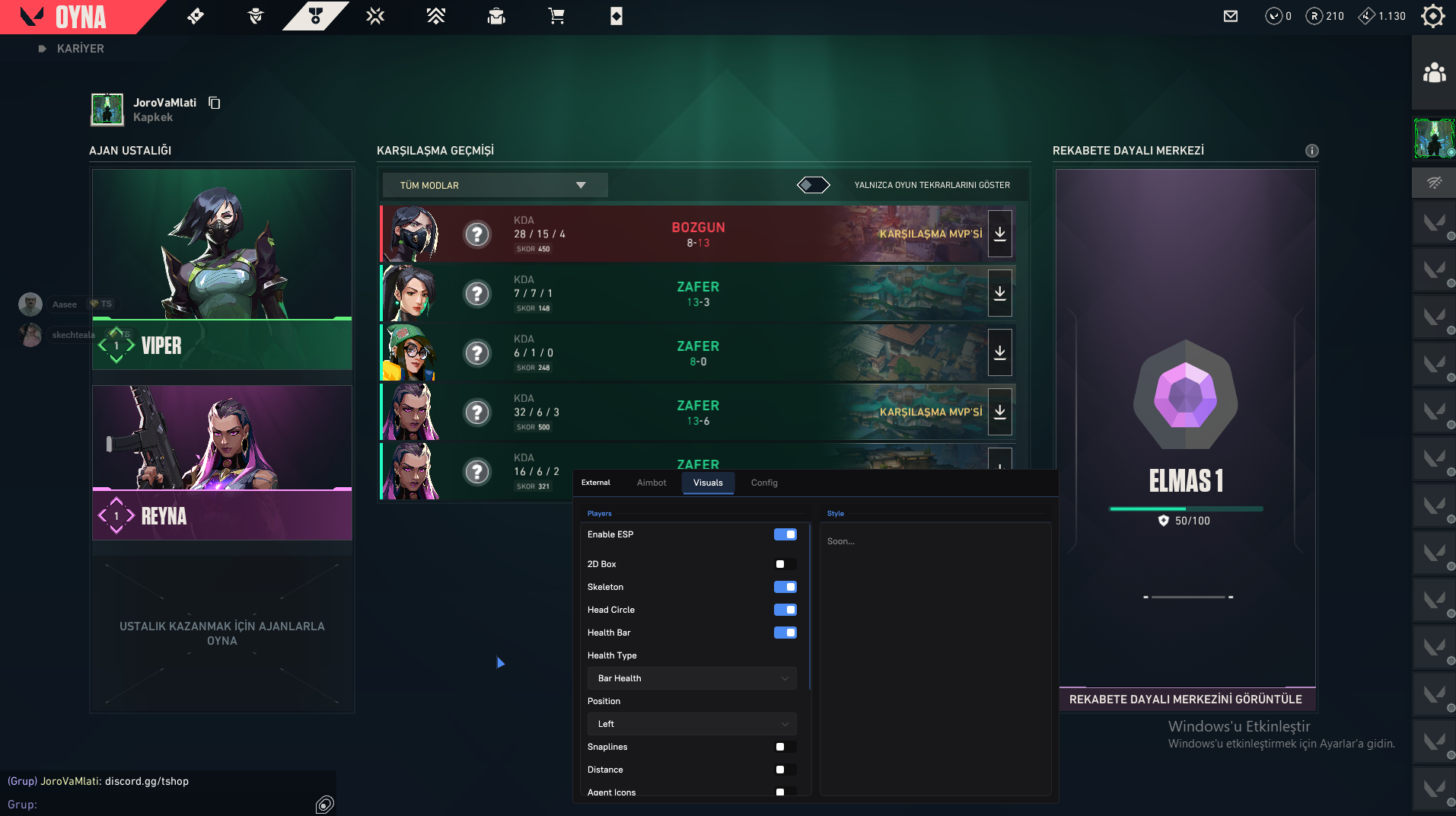This screenshot has height=816, width=1456.
Task: Download replay of the BOZGUN 8-13 match
Action: (x=1000, y=234)
